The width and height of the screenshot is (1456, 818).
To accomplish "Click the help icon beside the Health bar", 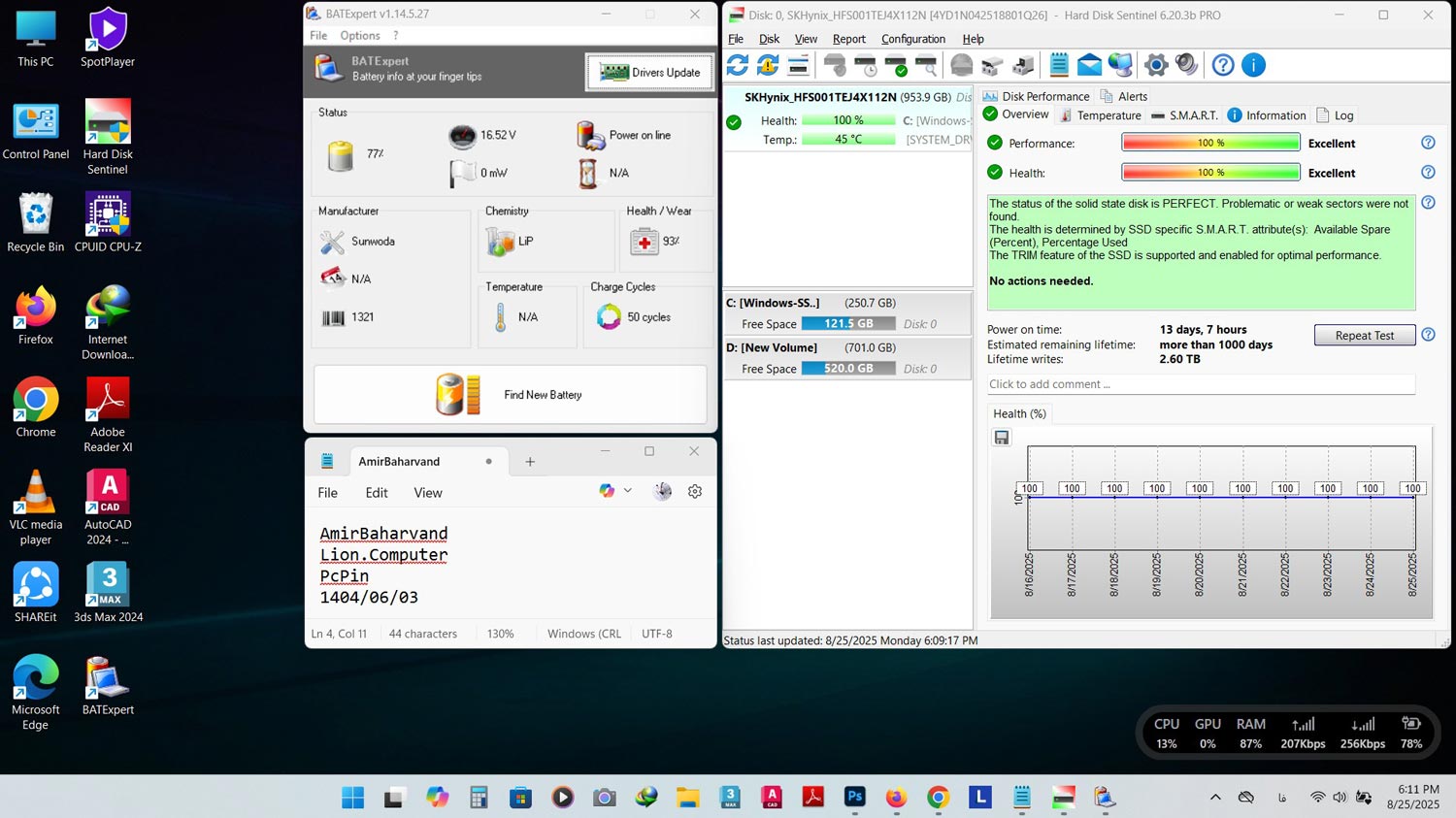I will pyautogui.click(x=1428, y=173).
